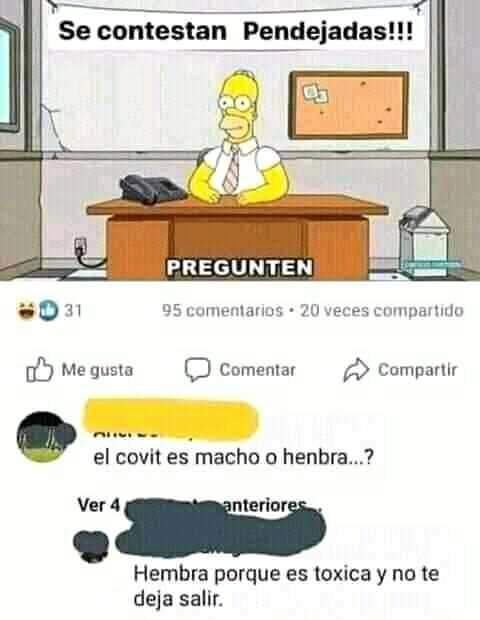
Task: Click the Me gusta thumbs-up icon
Action: click(x=40, y=369)
